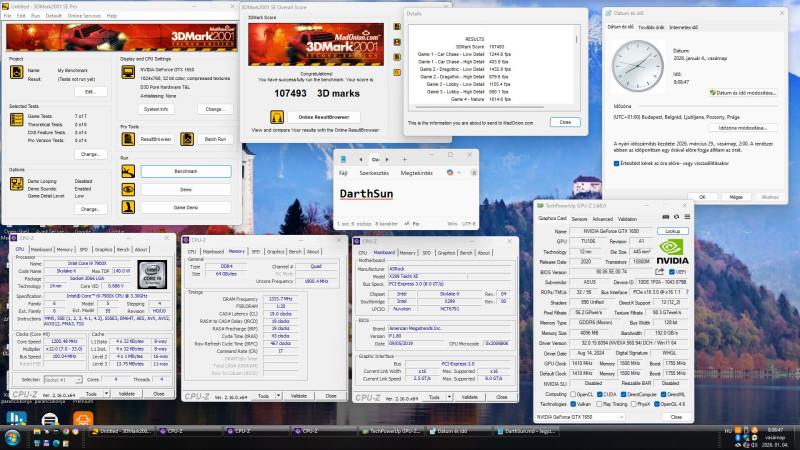Click the Project floppy disk icon
Image resolution: width=800 pixels, height=450 pixels.
pyautogui.click(x=16, y=72)
